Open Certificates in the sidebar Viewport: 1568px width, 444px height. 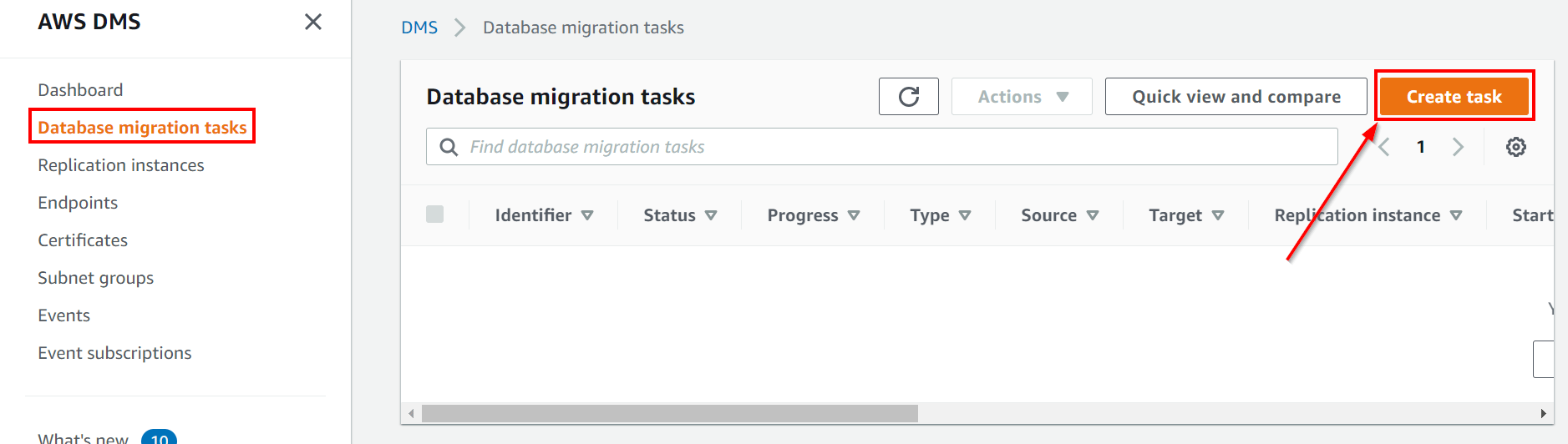pyautogui.click(x=83, y=240)
